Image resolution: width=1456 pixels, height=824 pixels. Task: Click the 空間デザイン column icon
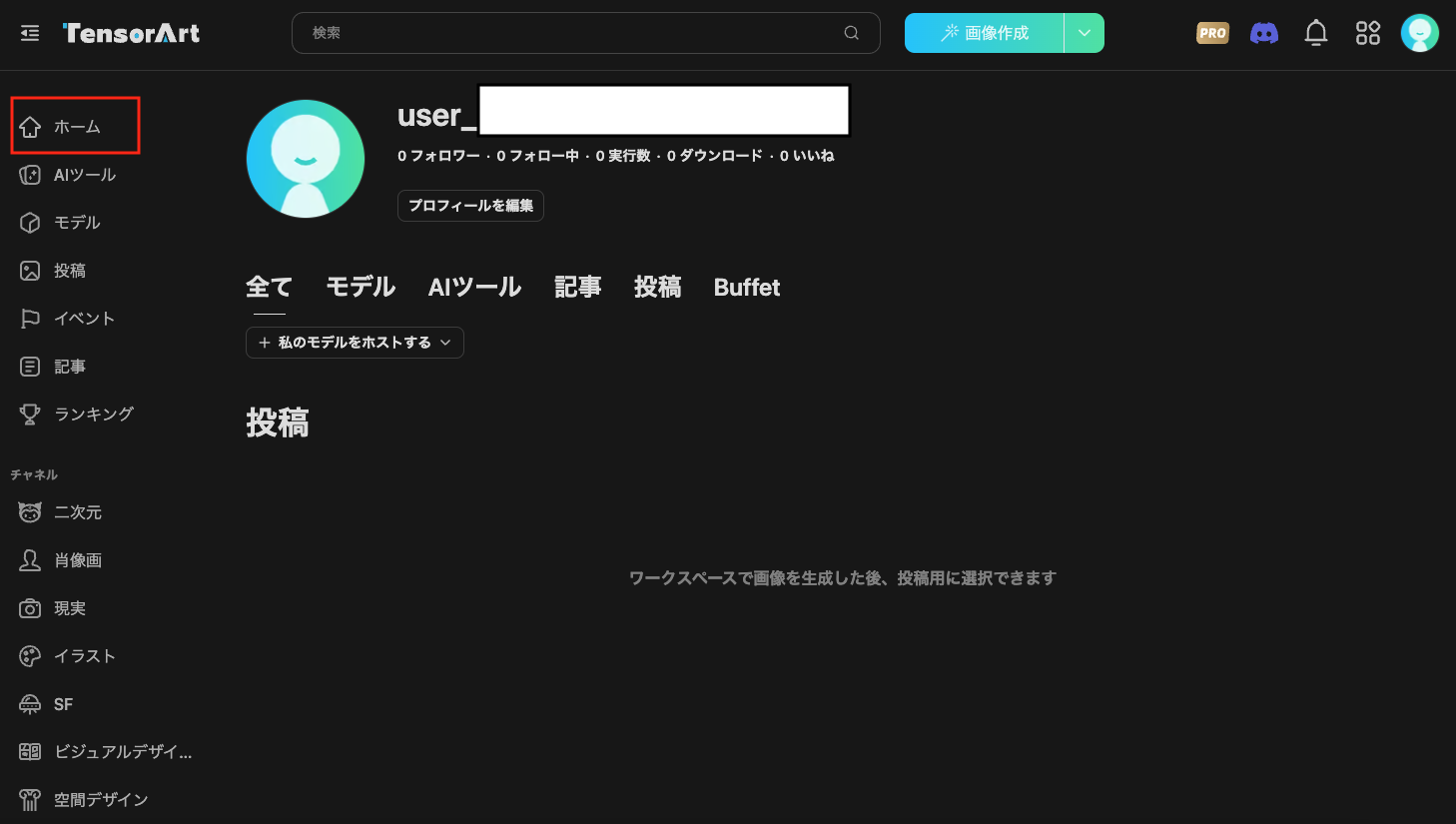click(x=30, y=800)
